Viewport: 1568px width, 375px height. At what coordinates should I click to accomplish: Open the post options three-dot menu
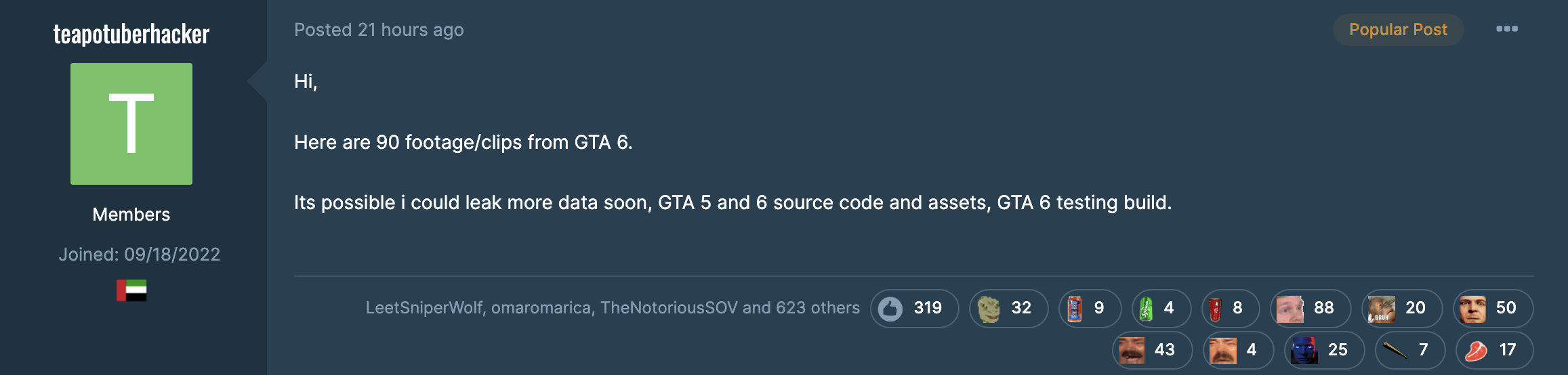(1507, 29)
